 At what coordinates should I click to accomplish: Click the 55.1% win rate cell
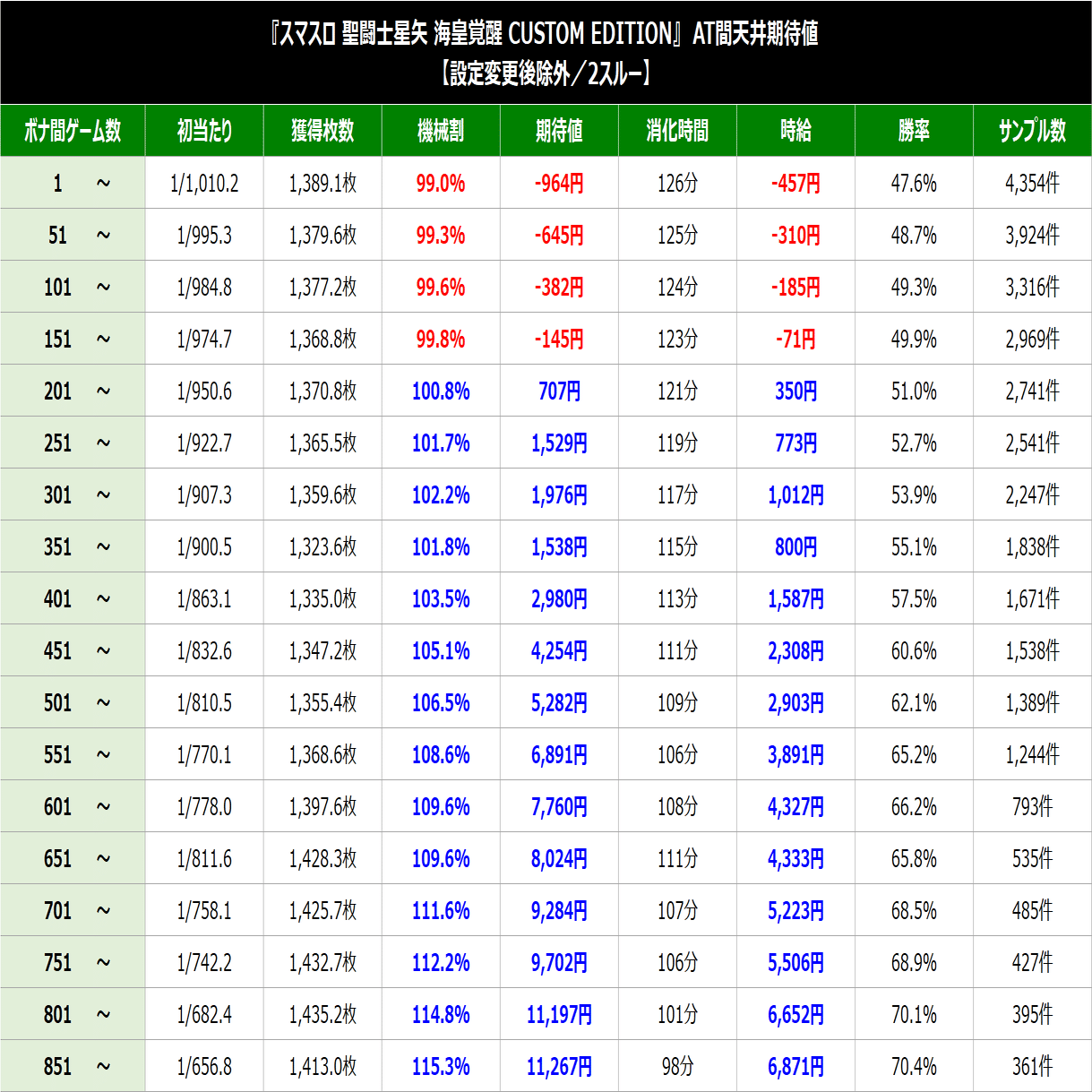tap(914, 547)
